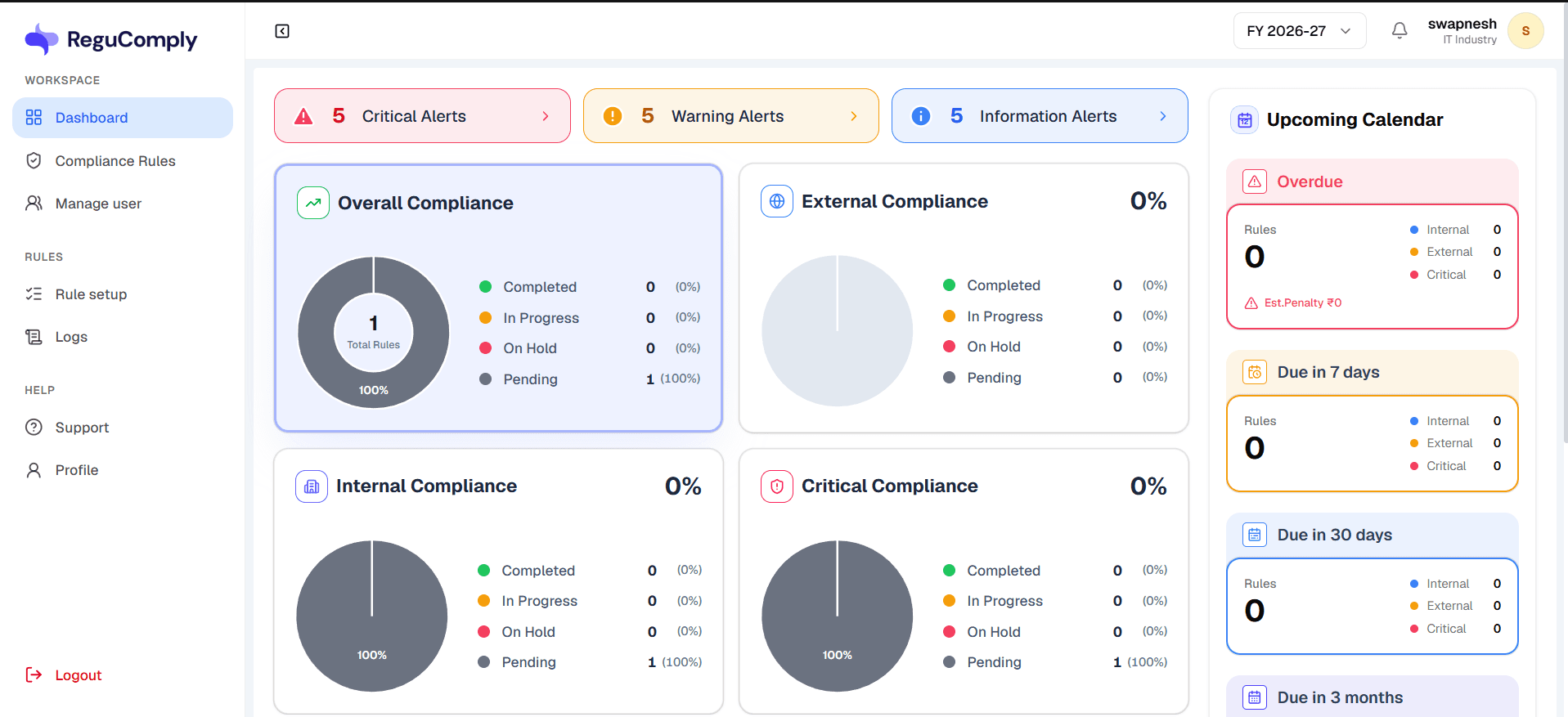Open the External Compliance card title

(x=895, y=201)
